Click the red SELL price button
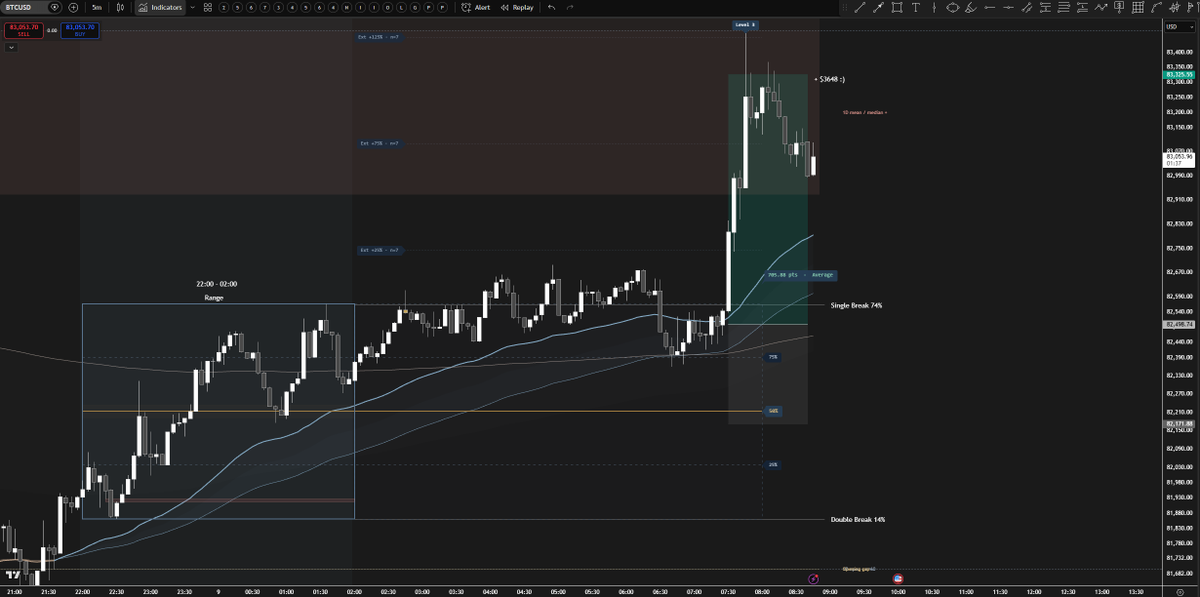The height and width of the screenshot is (597, 1200). coord(24,30)
